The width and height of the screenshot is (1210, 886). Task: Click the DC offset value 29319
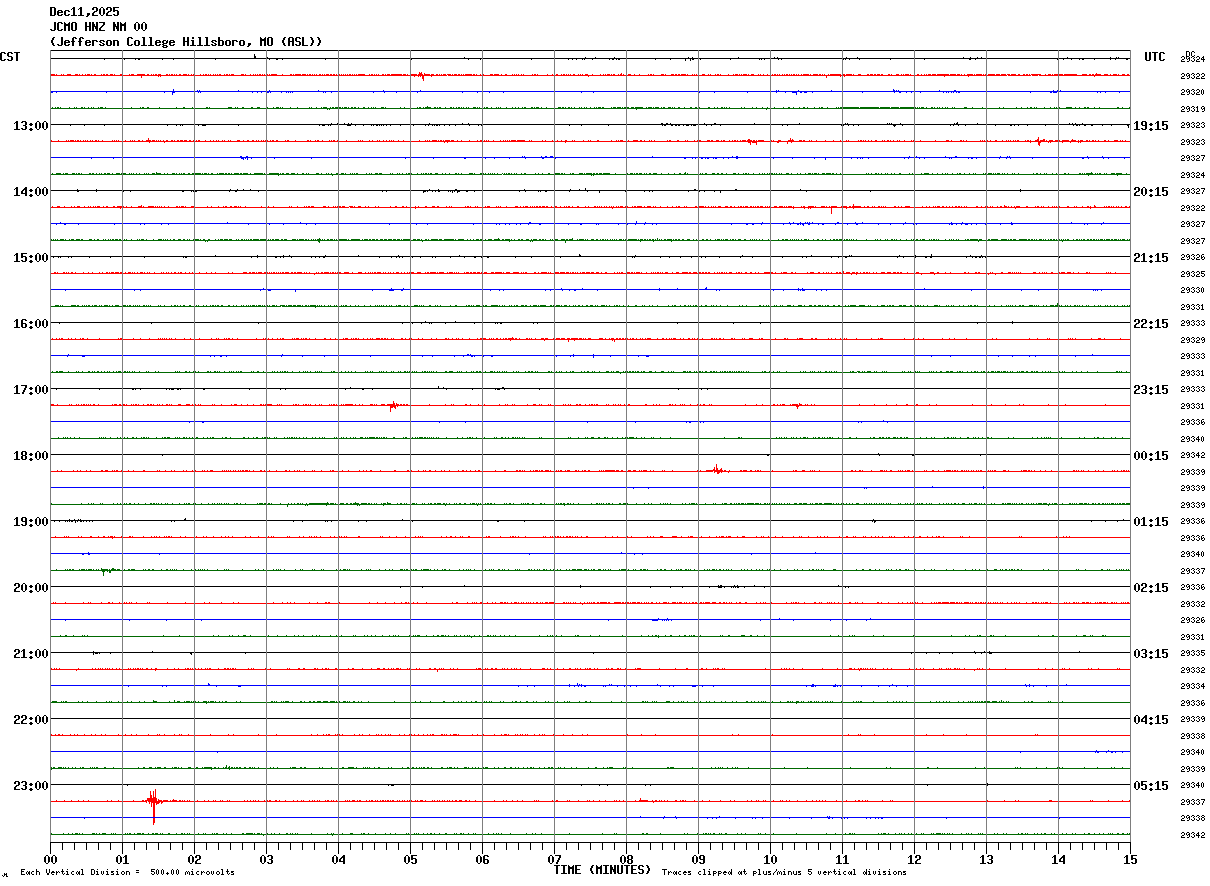coord(1192,109)
